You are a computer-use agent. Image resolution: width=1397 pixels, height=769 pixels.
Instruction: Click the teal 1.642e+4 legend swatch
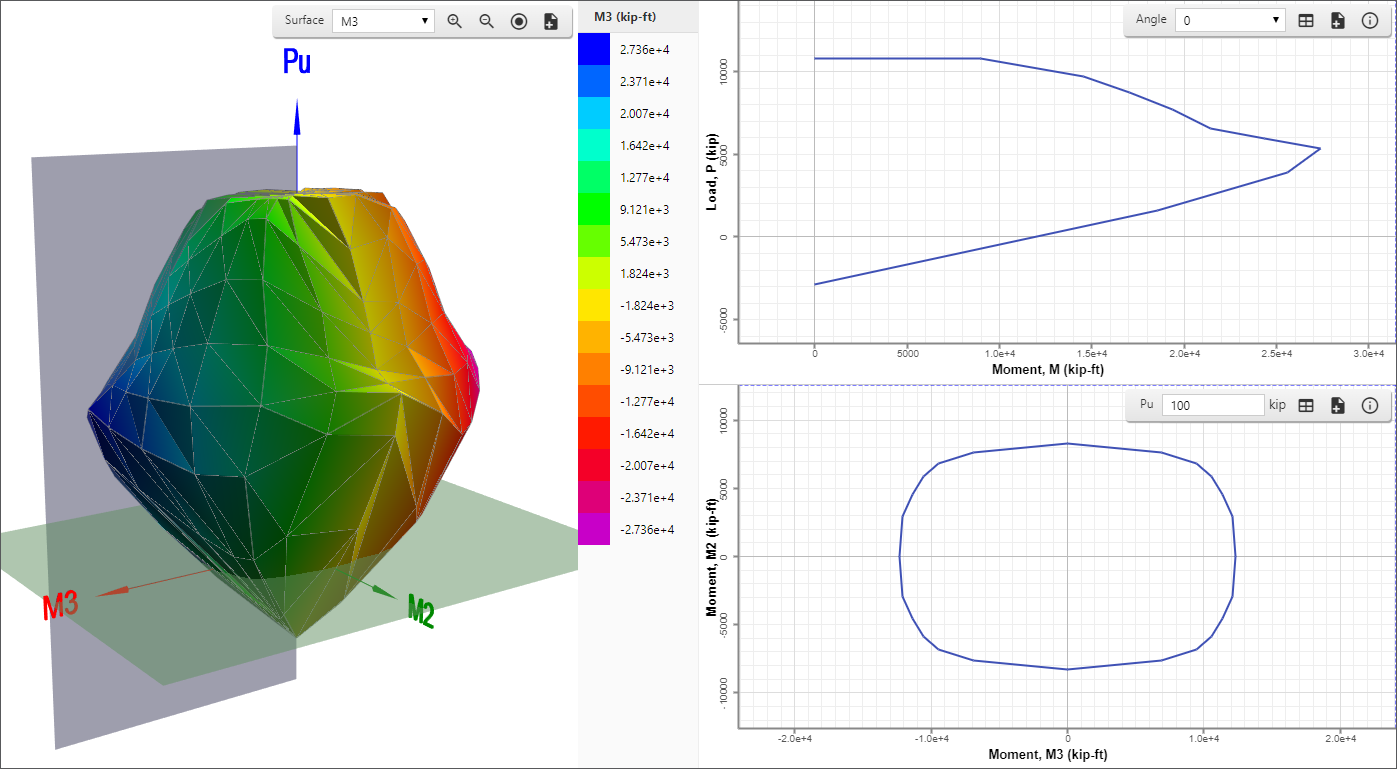point(593,145)
